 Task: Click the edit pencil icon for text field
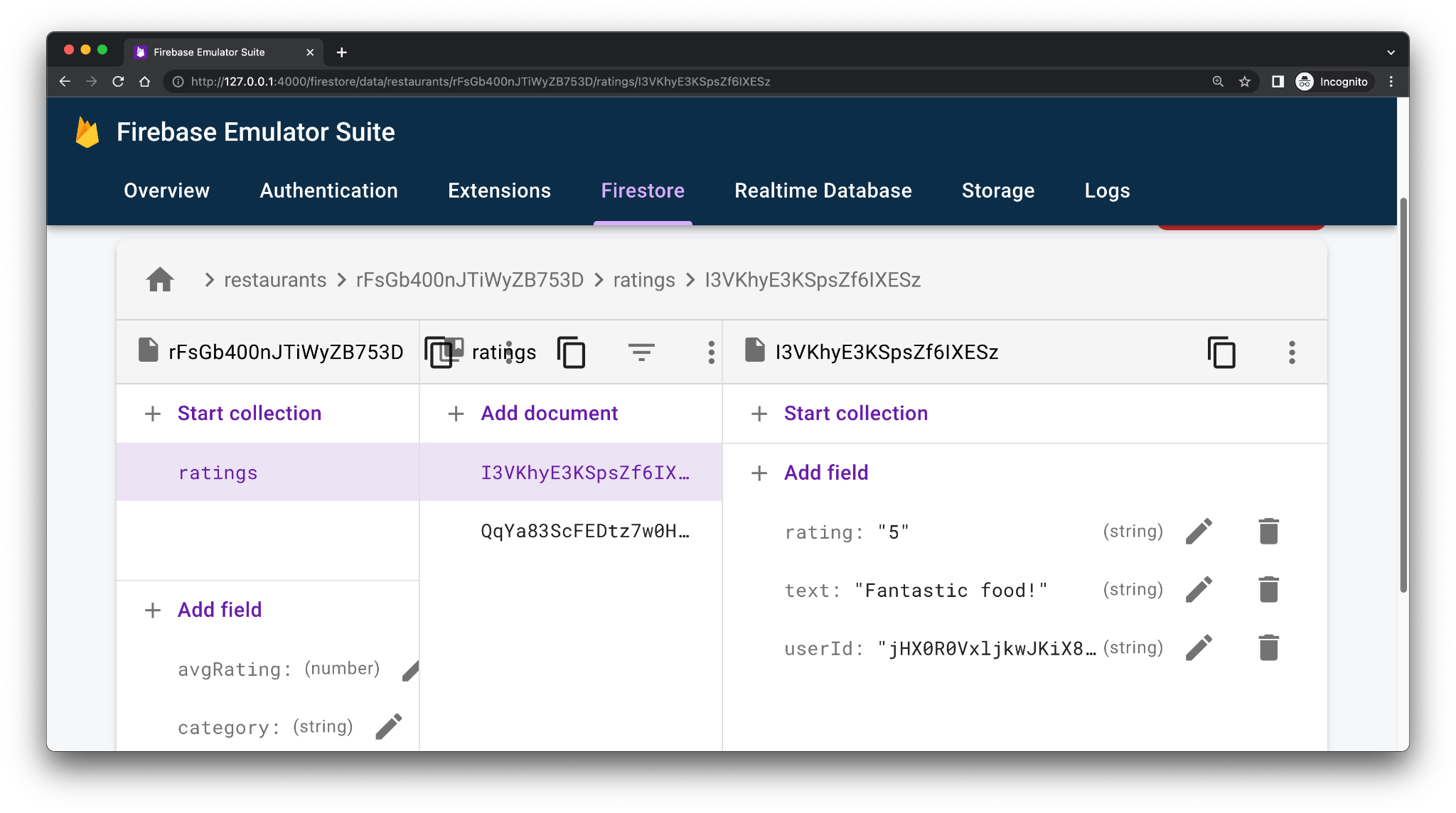coord(1199,589)
